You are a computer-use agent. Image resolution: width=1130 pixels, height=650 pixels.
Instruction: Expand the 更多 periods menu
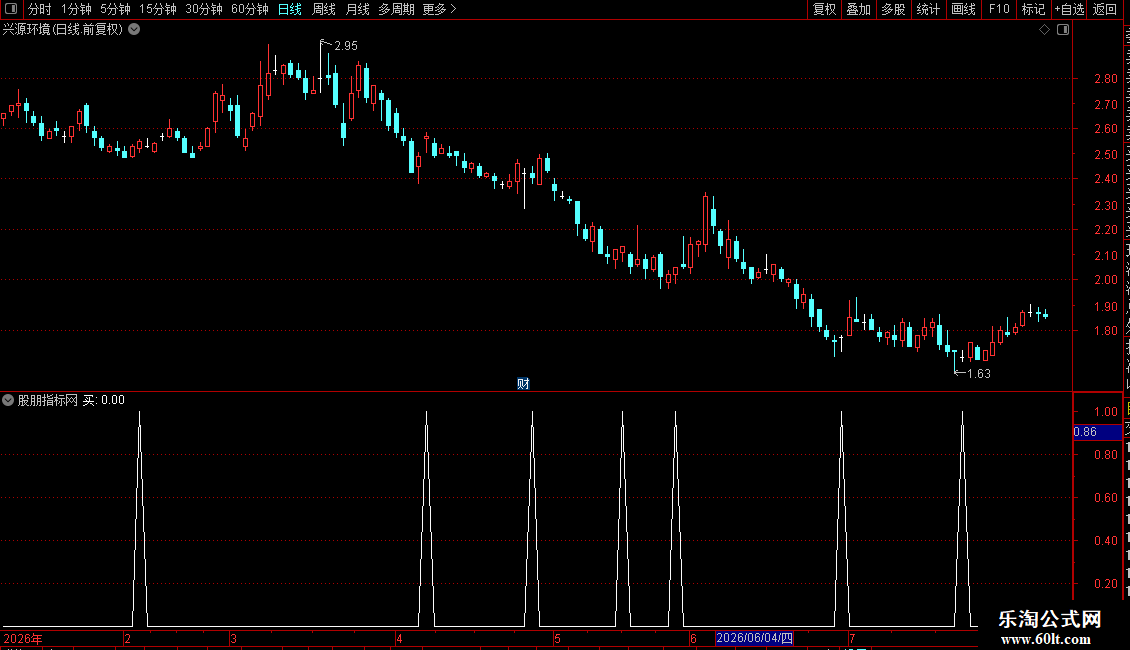coord(439,9)
